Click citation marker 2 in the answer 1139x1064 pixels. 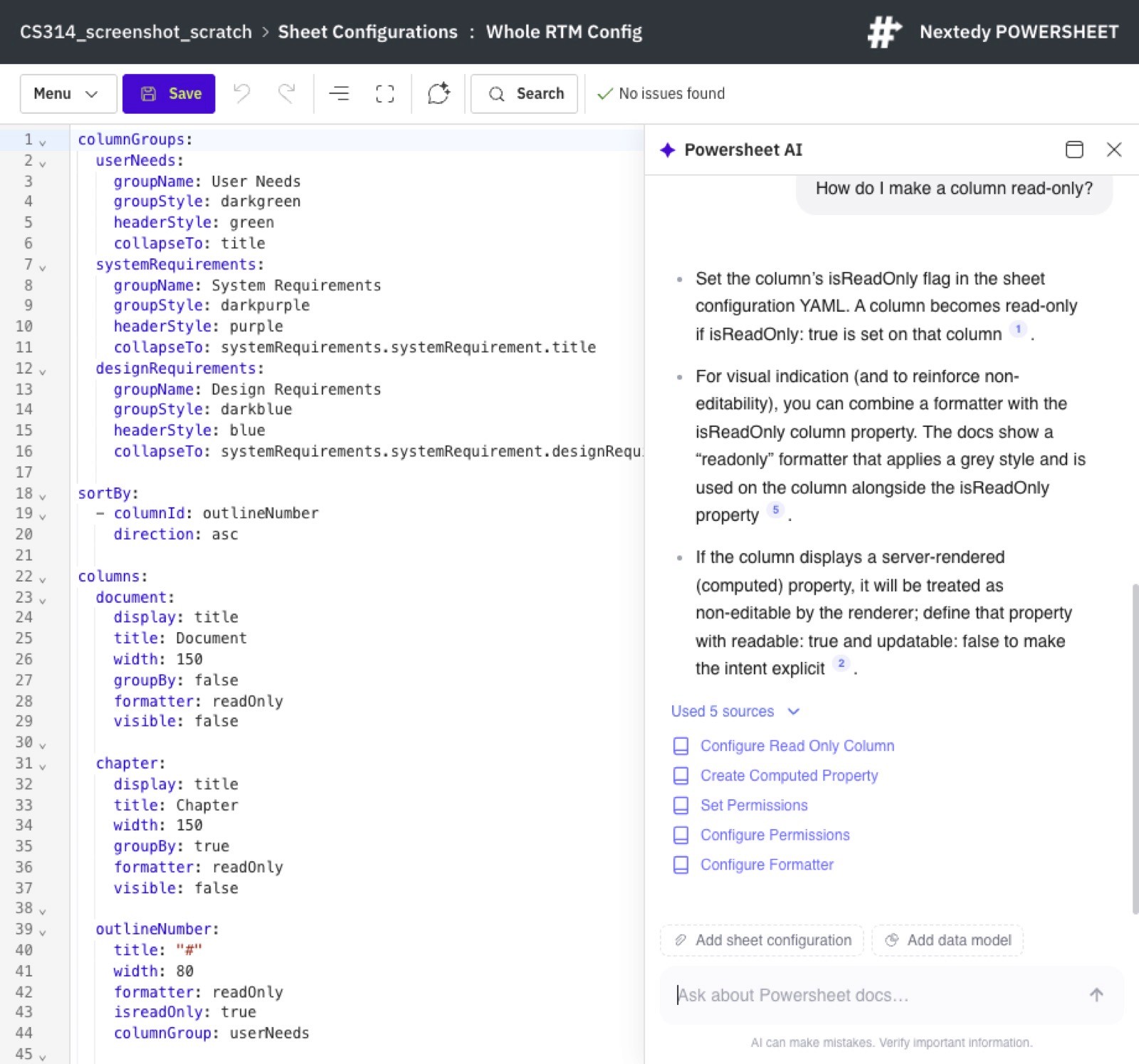point(841,663)
